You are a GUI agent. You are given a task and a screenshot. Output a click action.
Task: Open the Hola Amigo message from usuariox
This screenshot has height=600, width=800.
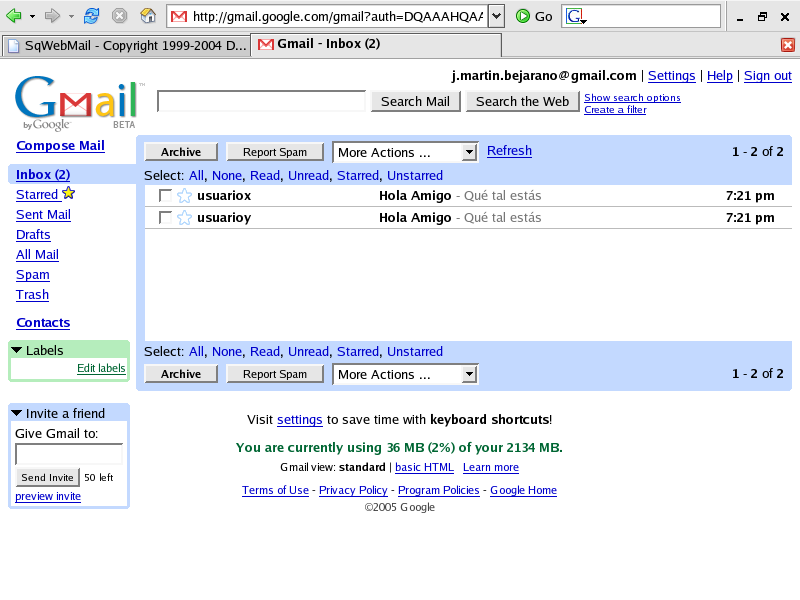coord(468,195)
